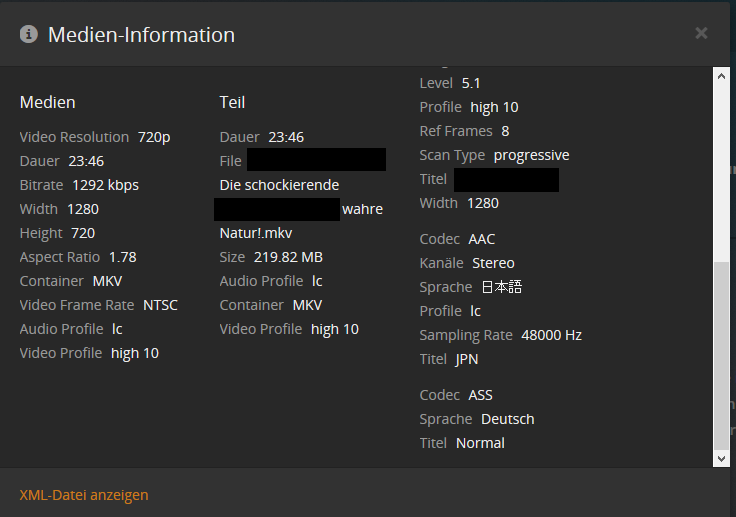Screen dimensions: 736x517
Task: Click the Teil section heading
Action: [x=232, y=102]
